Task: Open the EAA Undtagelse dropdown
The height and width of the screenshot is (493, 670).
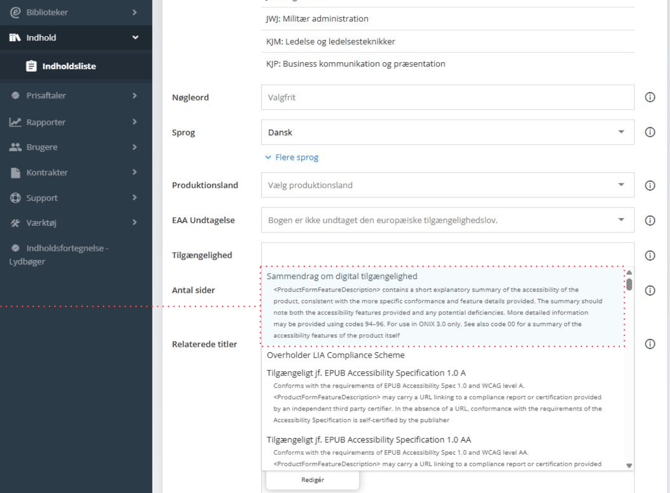Action: coord(447,220)
